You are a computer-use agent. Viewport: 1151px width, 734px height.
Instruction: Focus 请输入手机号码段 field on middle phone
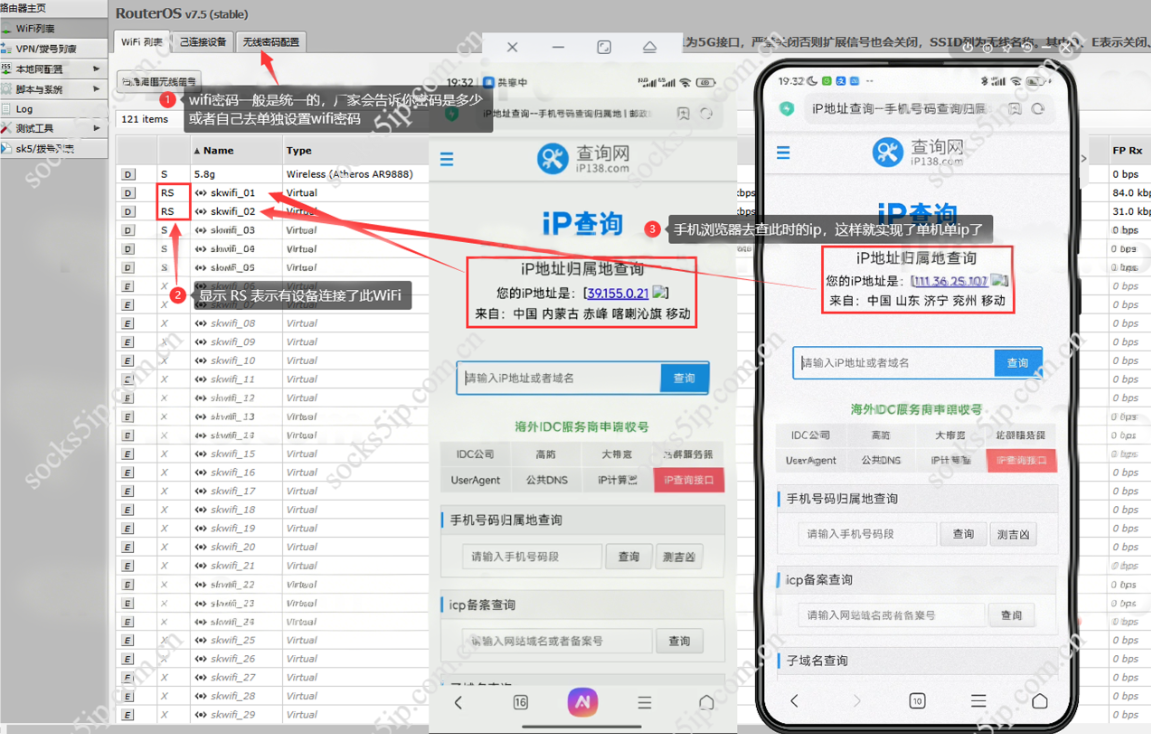(x=532, y=557)
